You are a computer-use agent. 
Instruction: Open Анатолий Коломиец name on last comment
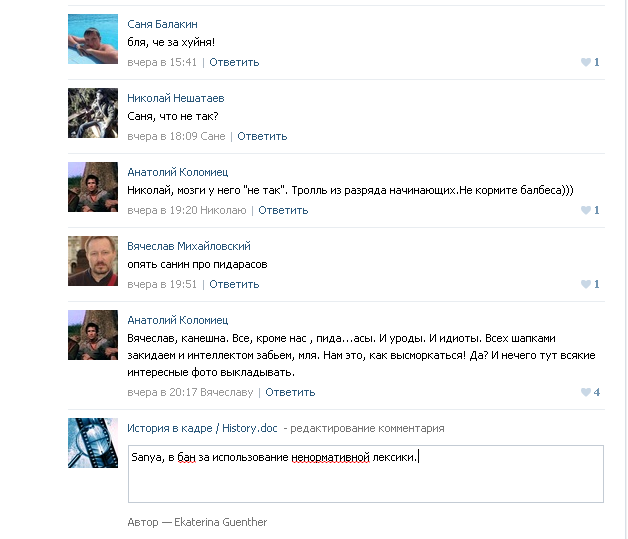(178, 320)
